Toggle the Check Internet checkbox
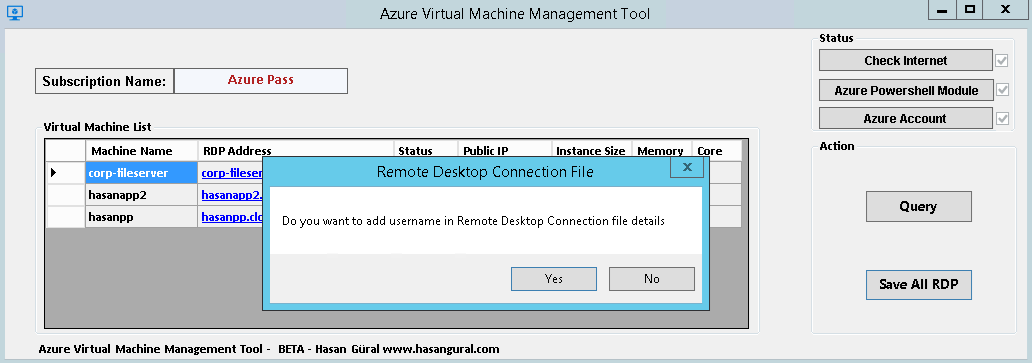 click(1002, 60)
